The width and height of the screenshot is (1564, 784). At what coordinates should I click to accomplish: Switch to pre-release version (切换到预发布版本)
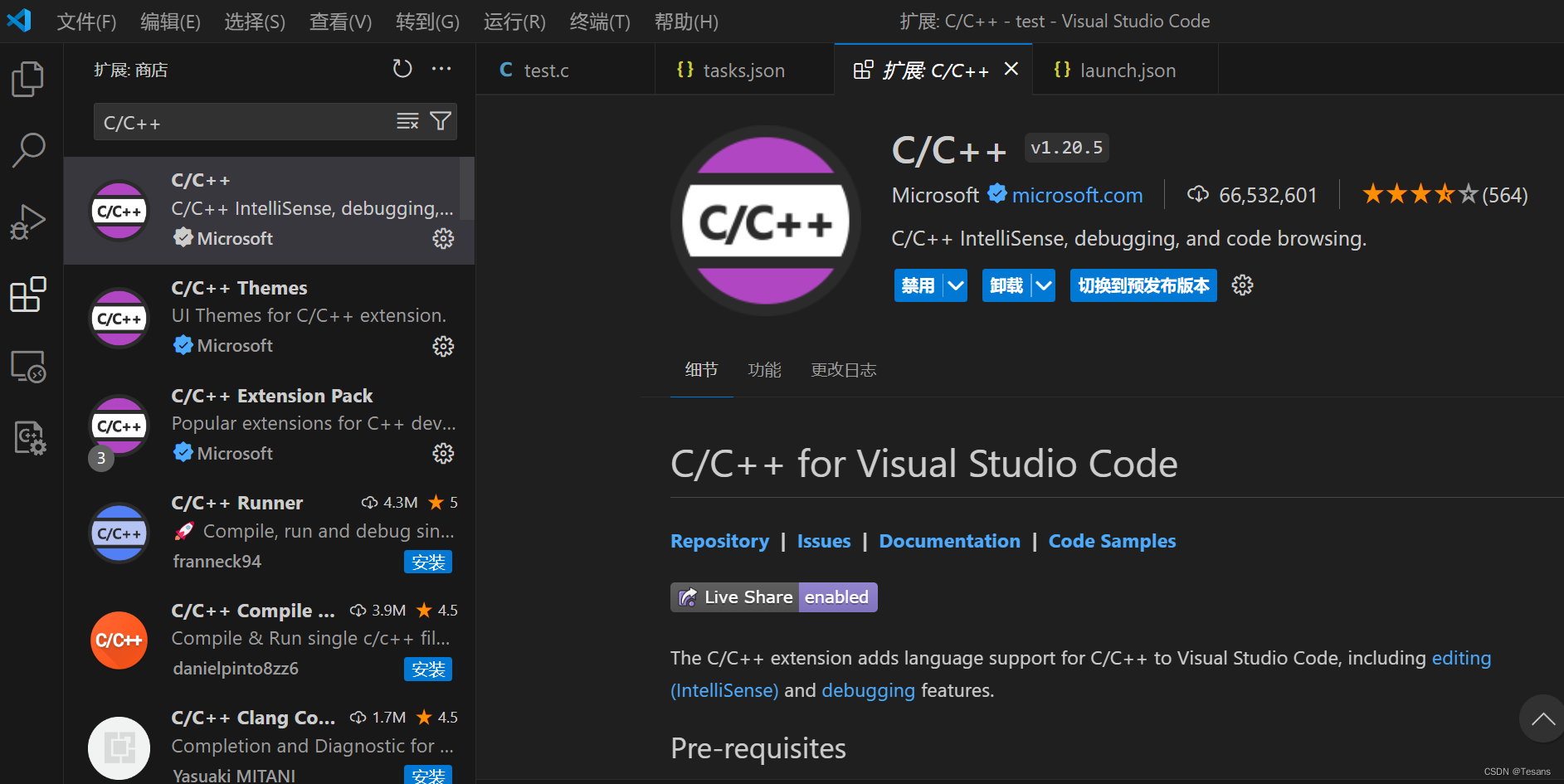click(1143, 285)
